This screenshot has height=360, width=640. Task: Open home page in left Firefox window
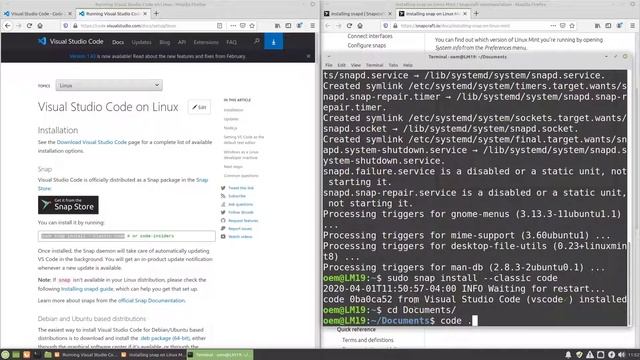(40, 26)
